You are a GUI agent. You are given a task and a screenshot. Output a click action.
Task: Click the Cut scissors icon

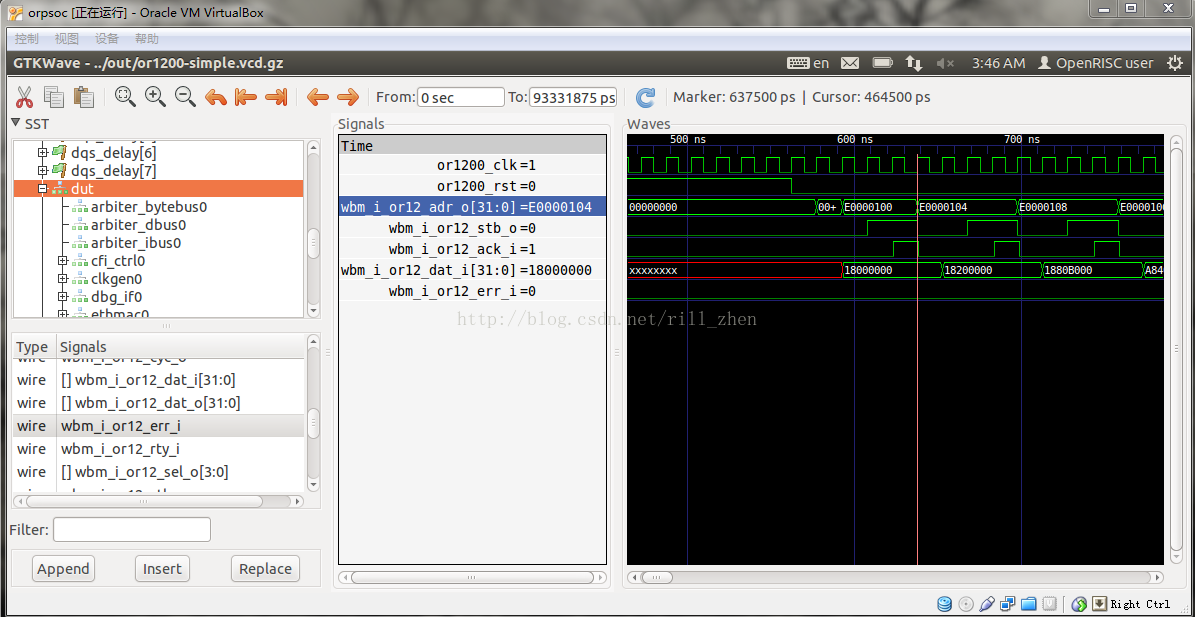[x=24, y=97]
